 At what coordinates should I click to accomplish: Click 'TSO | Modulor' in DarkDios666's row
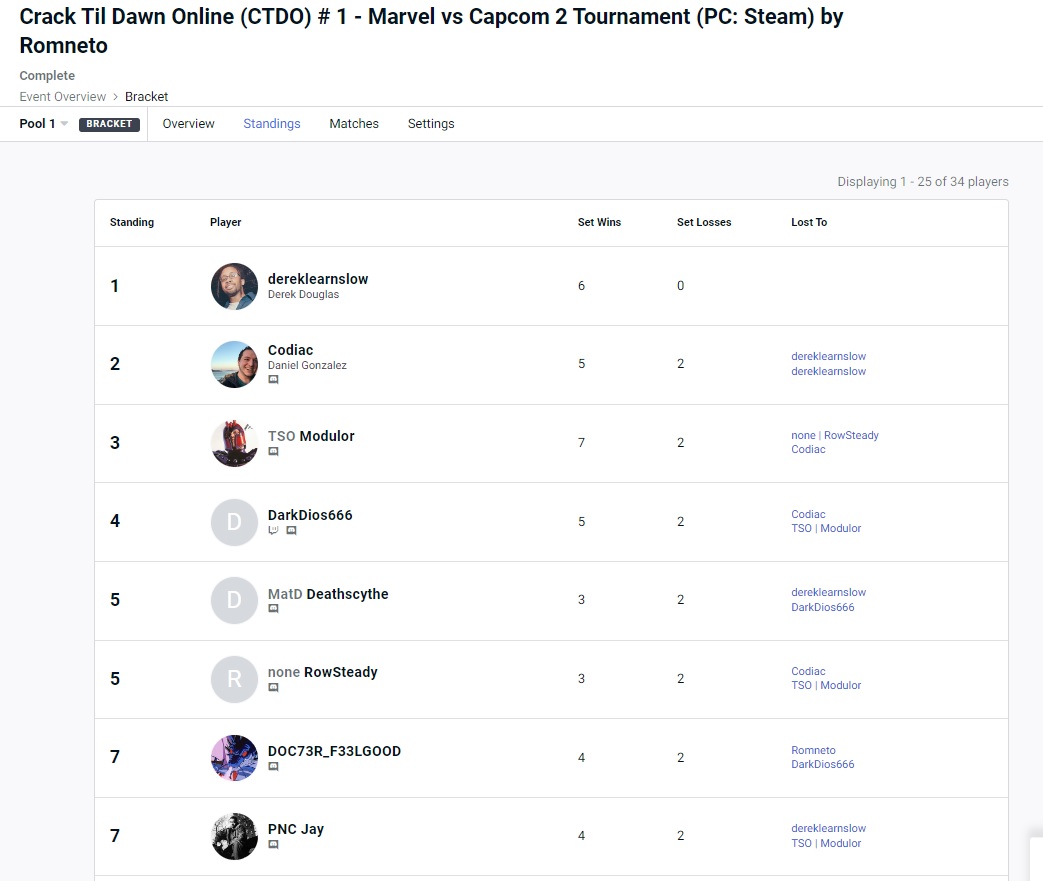(826, 528)
